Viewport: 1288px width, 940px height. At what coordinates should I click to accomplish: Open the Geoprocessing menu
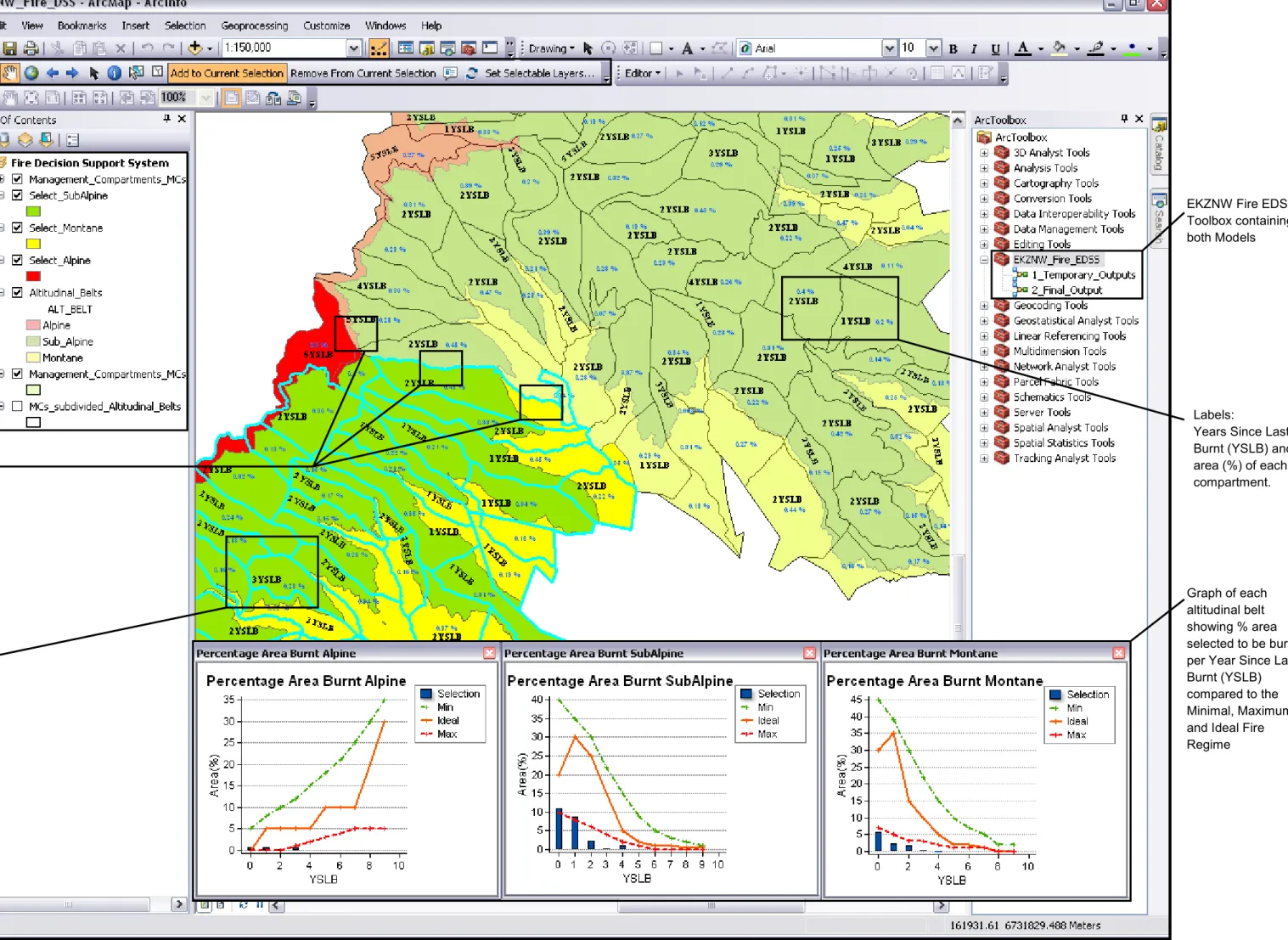(x=255, y=25)
